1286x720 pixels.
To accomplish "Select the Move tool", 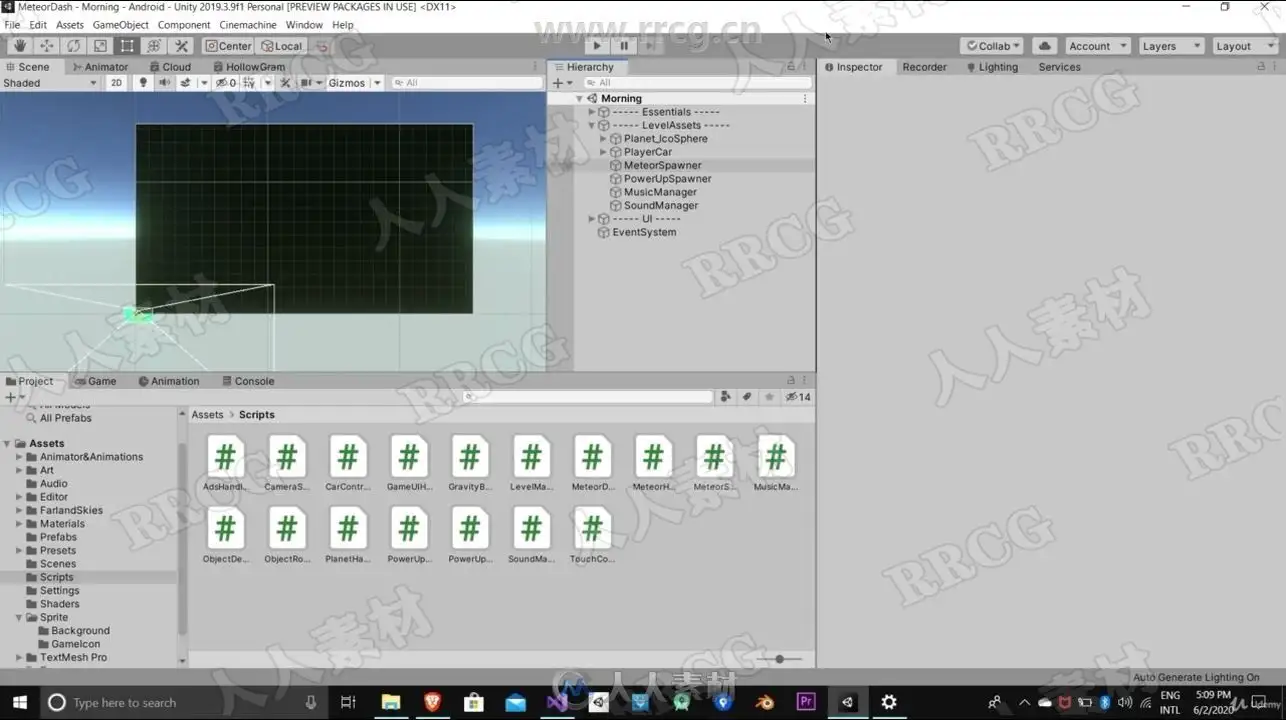I will coord(46,46).
